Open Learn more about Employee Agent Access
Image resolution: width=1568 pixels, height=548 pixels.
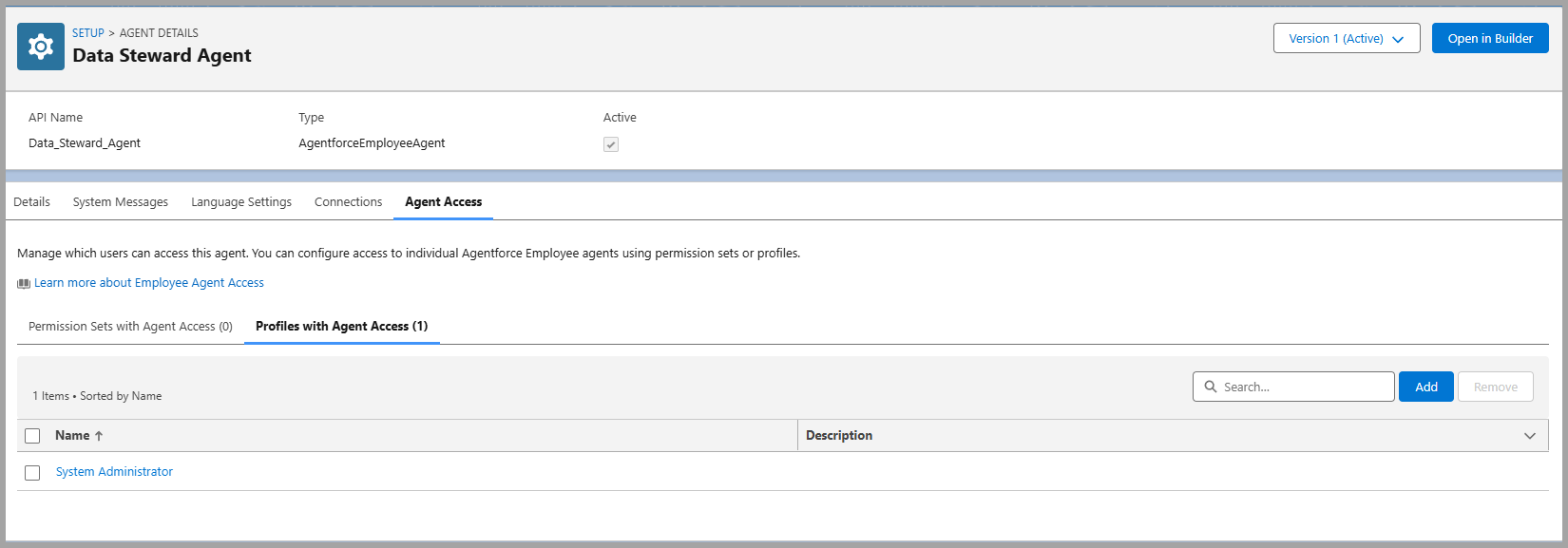(x=149, y=283)
